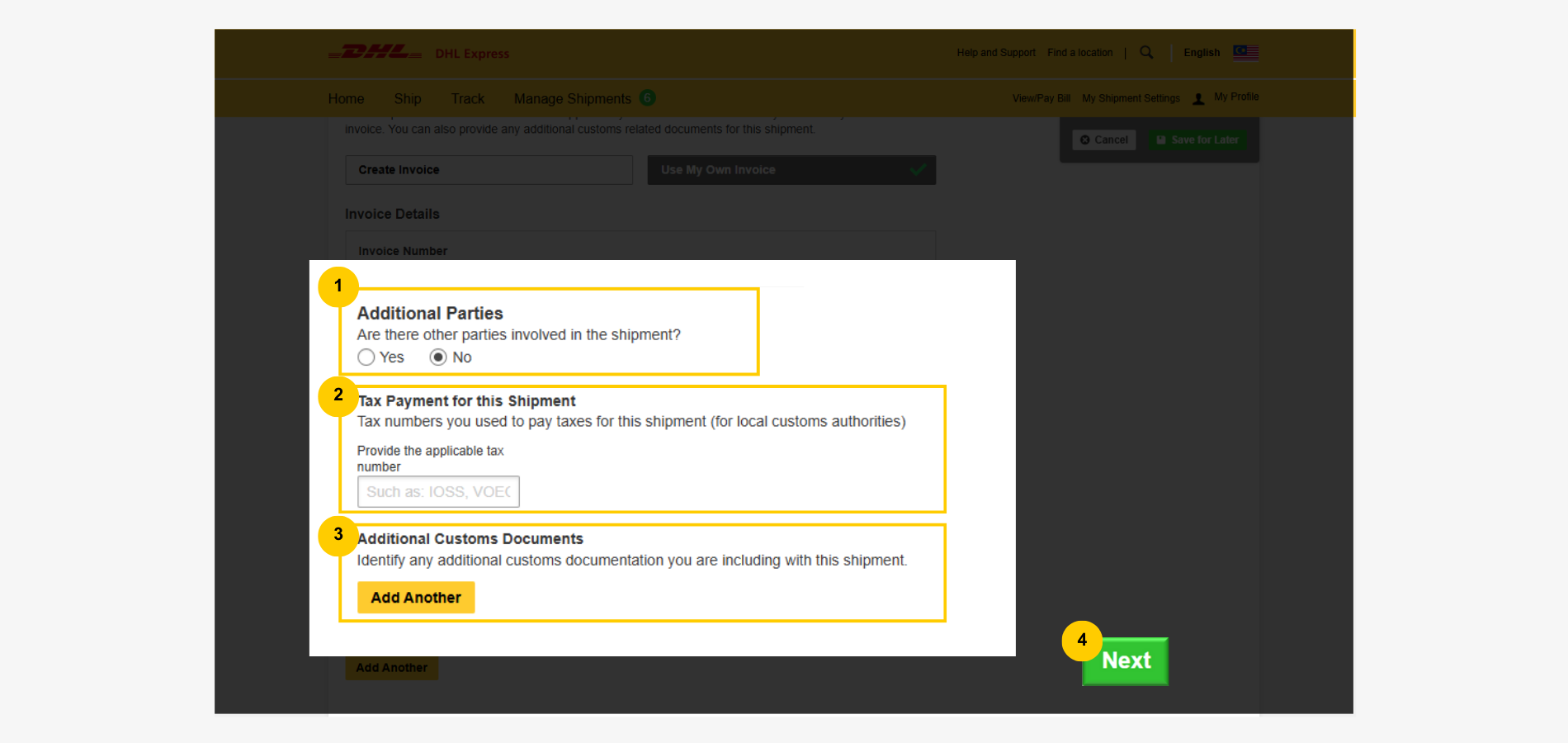Click Save for Later
Viewport: 1568px width, 743px height.
coord(1197,140)
